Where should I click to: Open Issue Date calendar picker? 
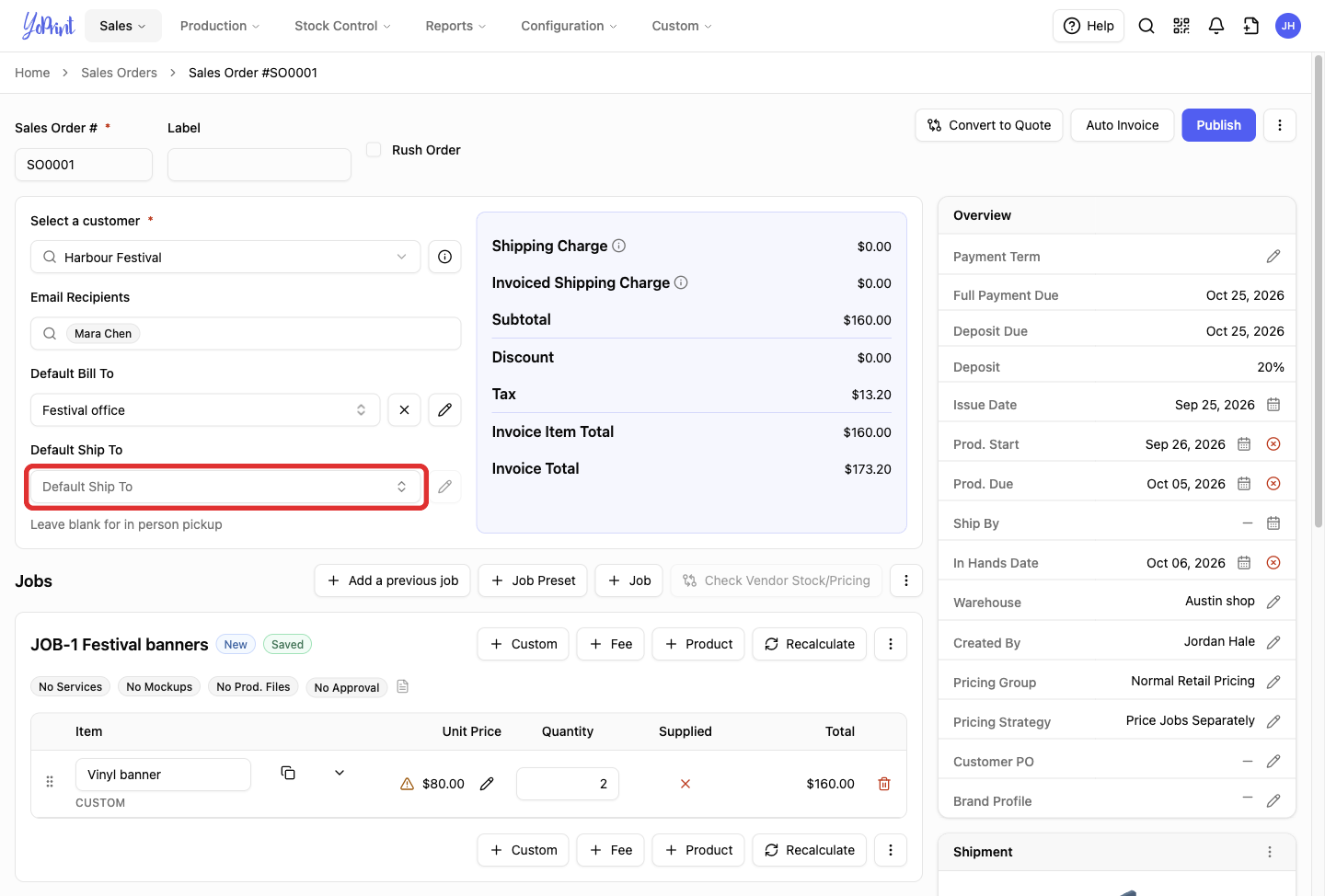1273,405
